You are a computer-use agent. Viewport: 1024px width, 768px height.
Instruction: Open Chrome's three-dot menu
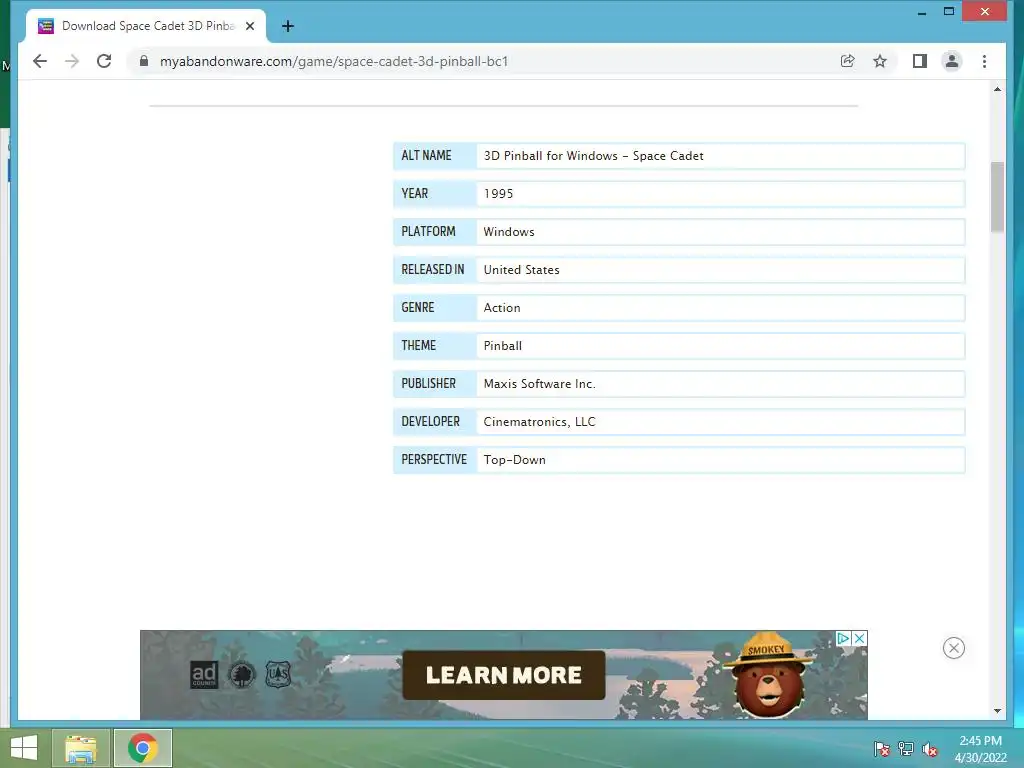pos(984,61)
